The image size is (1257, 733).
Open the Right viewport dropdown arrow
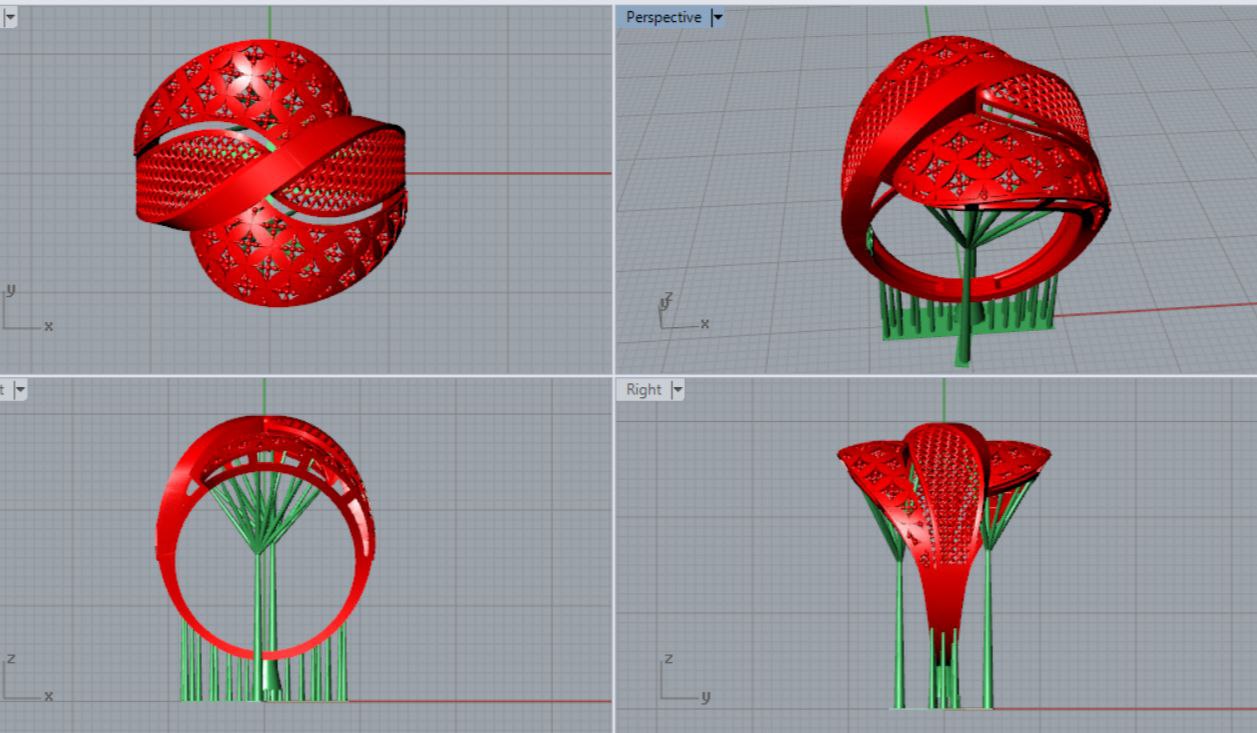point(677,389)
